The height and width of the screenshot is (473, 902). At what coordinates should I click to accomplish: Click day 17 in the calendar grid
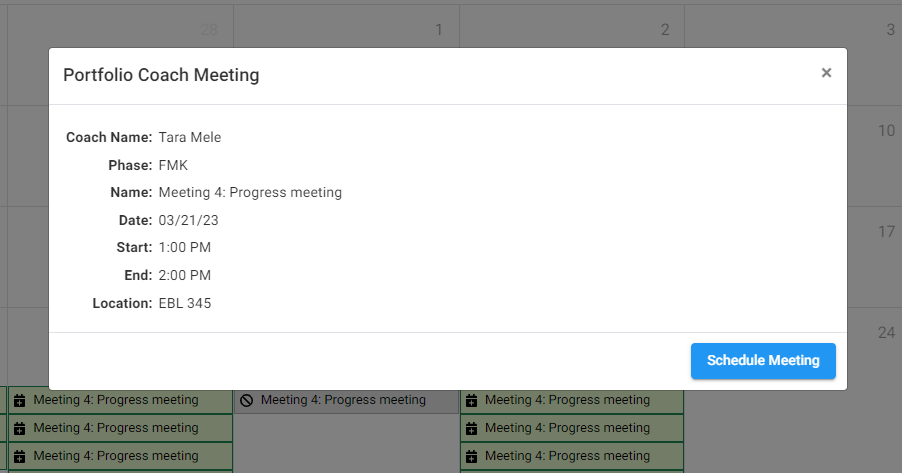(x=886, y=232)
